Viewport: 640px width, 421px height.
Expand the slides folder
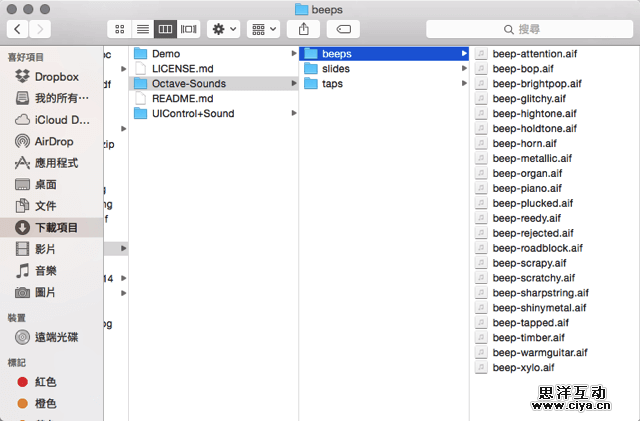coord(336,68)
